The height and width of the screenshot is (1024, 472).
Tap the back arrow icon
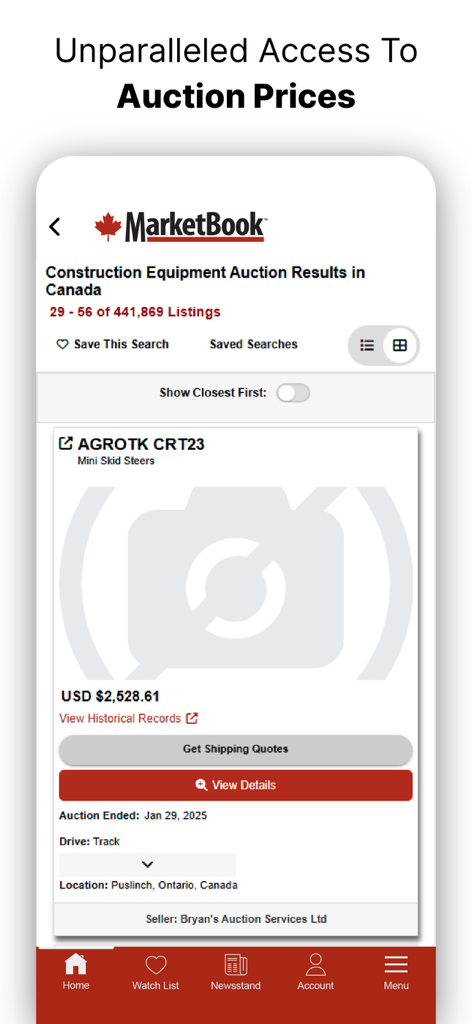point(55,227)
